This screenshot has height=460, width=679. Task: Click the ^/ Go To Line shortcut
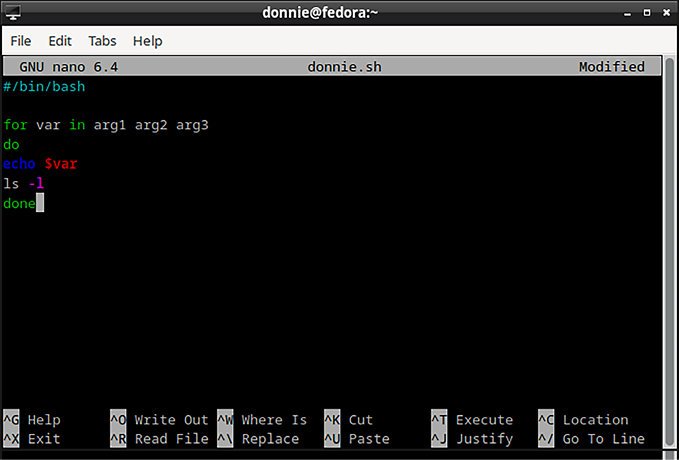[x=592, y=439]
